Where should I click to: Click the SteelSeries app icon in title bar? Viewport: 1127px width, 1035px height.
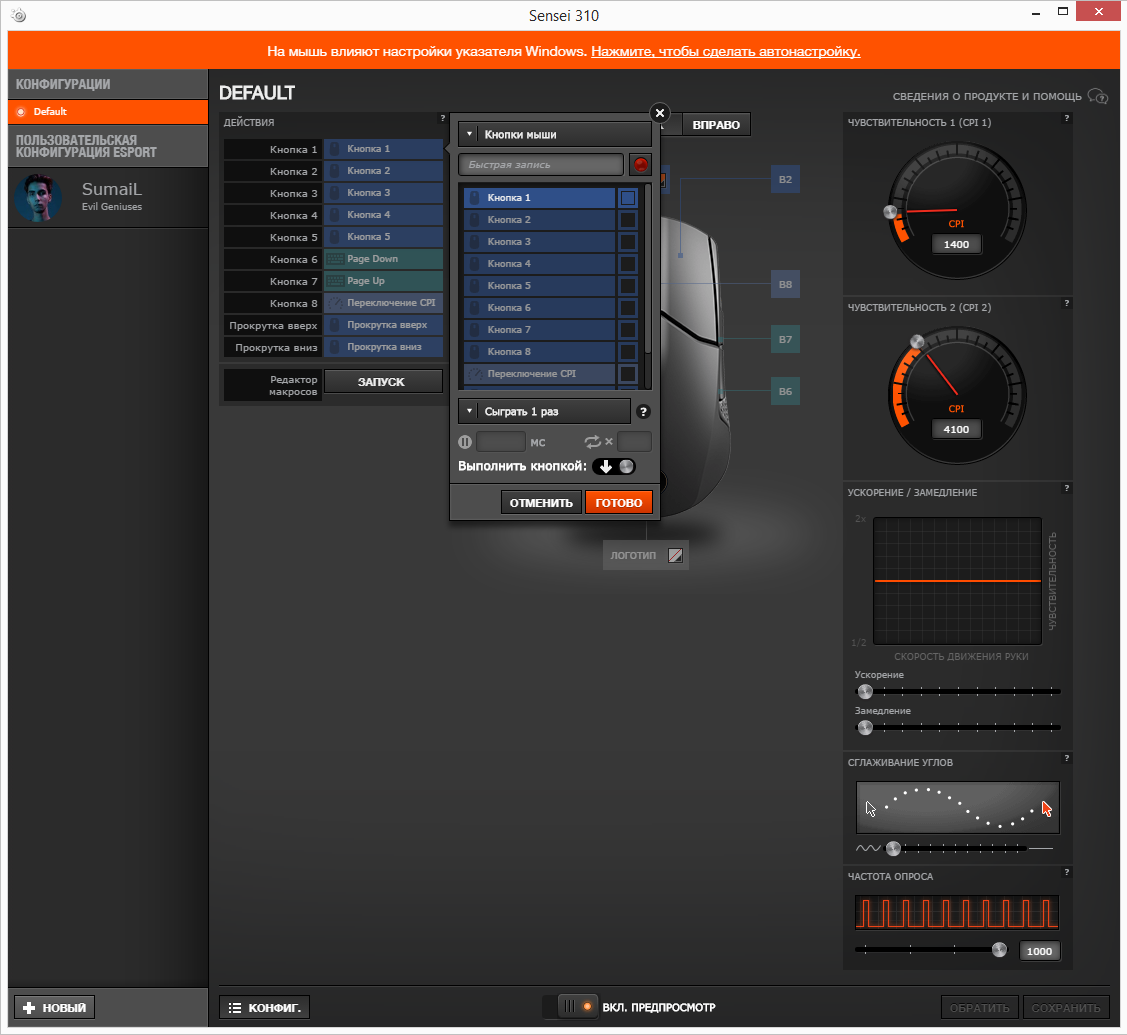19,15
